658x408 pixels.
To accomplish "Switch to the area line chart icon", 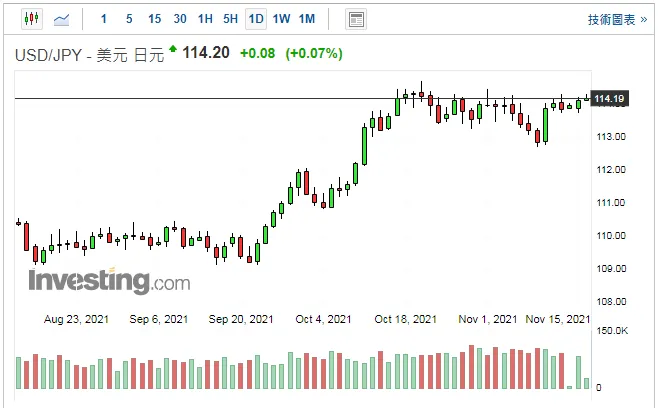I will tap(61, 19).
